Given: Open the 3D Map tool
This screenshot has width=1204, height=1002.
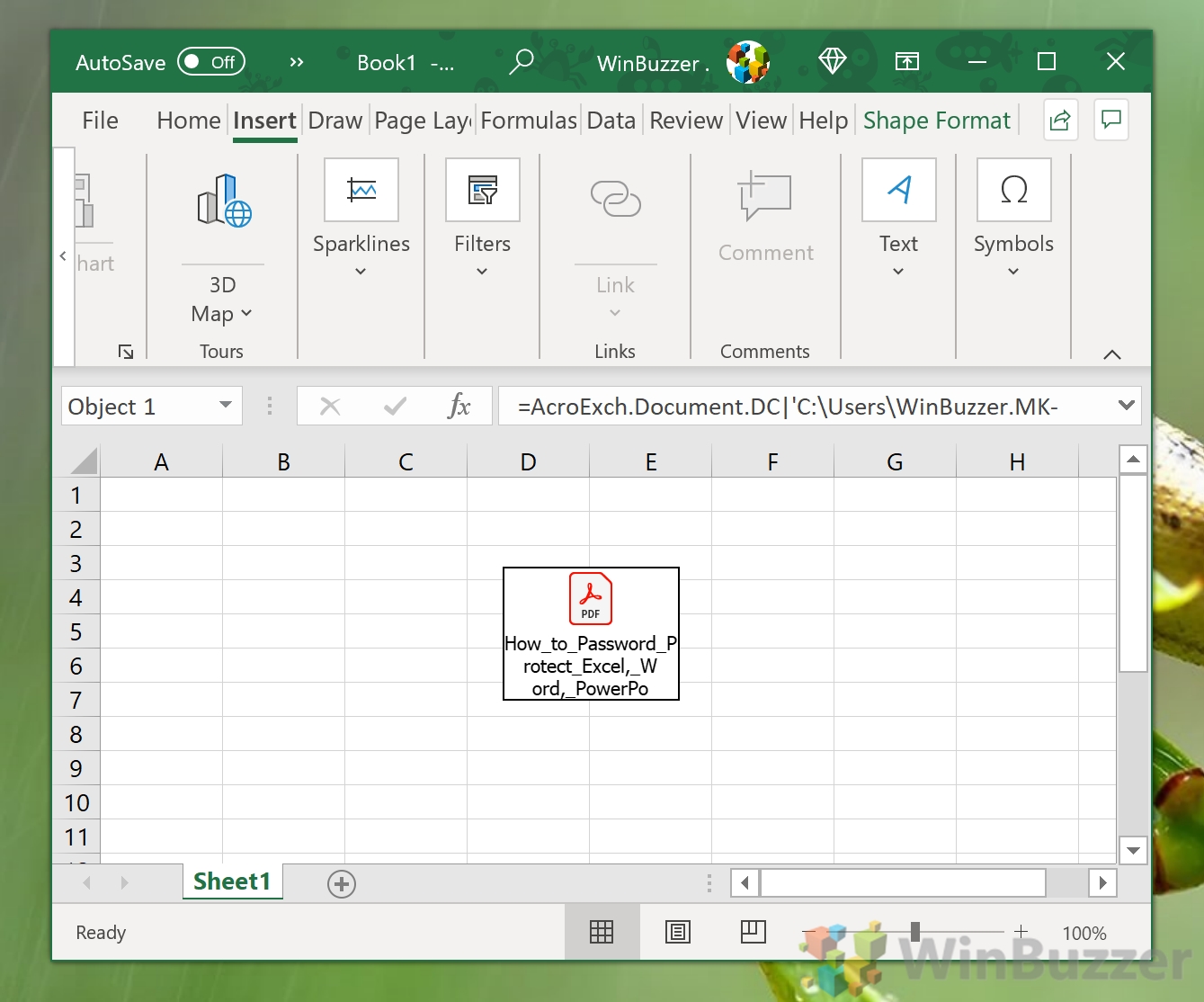Looking at the screenshot, I should tap(223, 201).
